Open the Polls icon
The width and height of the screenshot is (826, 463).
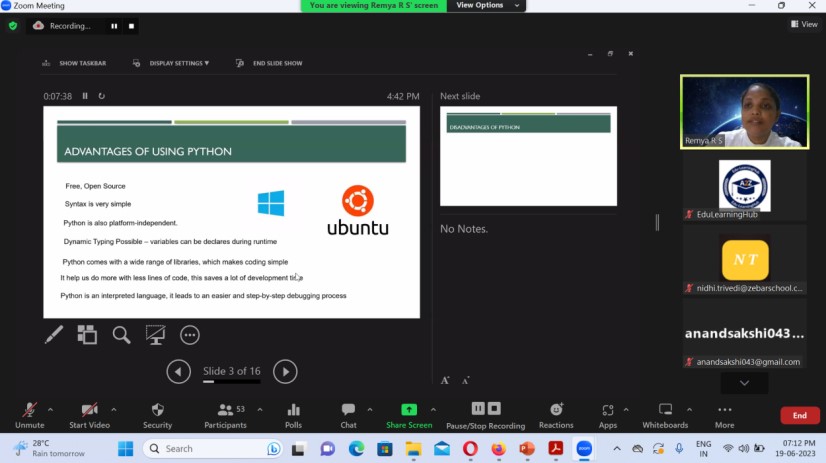pos(293,414)
